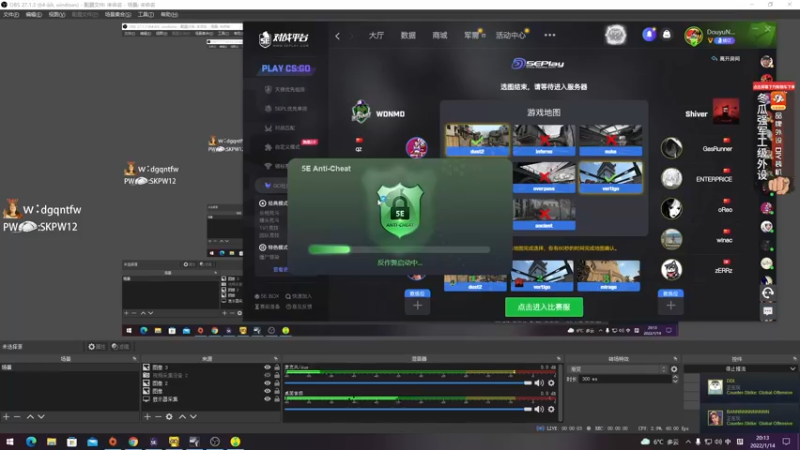Open notifications bell in 5E platform
The image size is (800, 450).
[x=649, y=34]
